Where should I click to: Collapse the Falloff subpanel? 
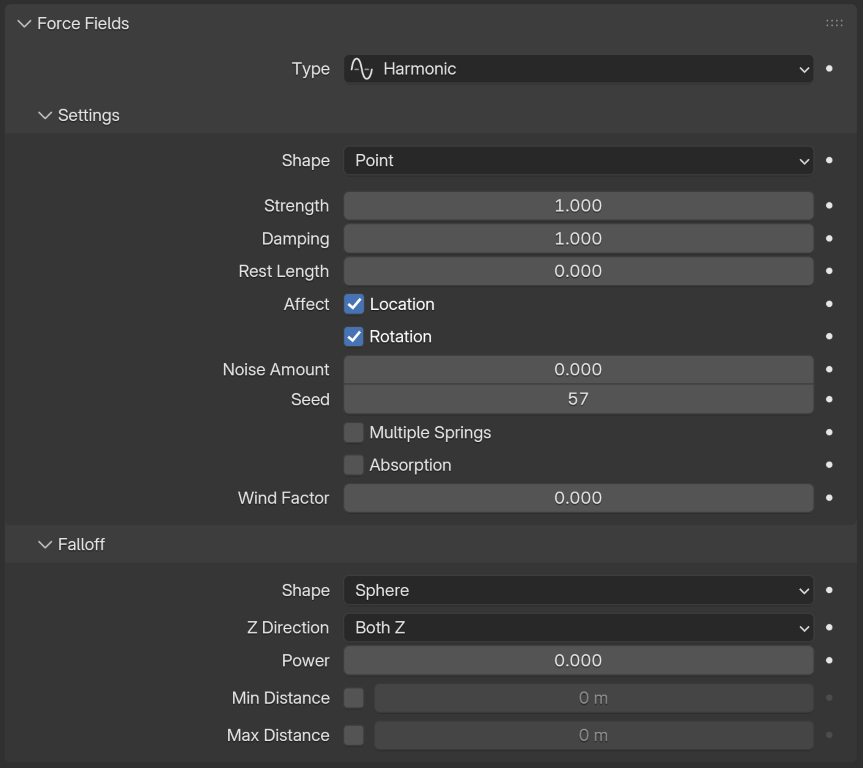tap(45, 544)
